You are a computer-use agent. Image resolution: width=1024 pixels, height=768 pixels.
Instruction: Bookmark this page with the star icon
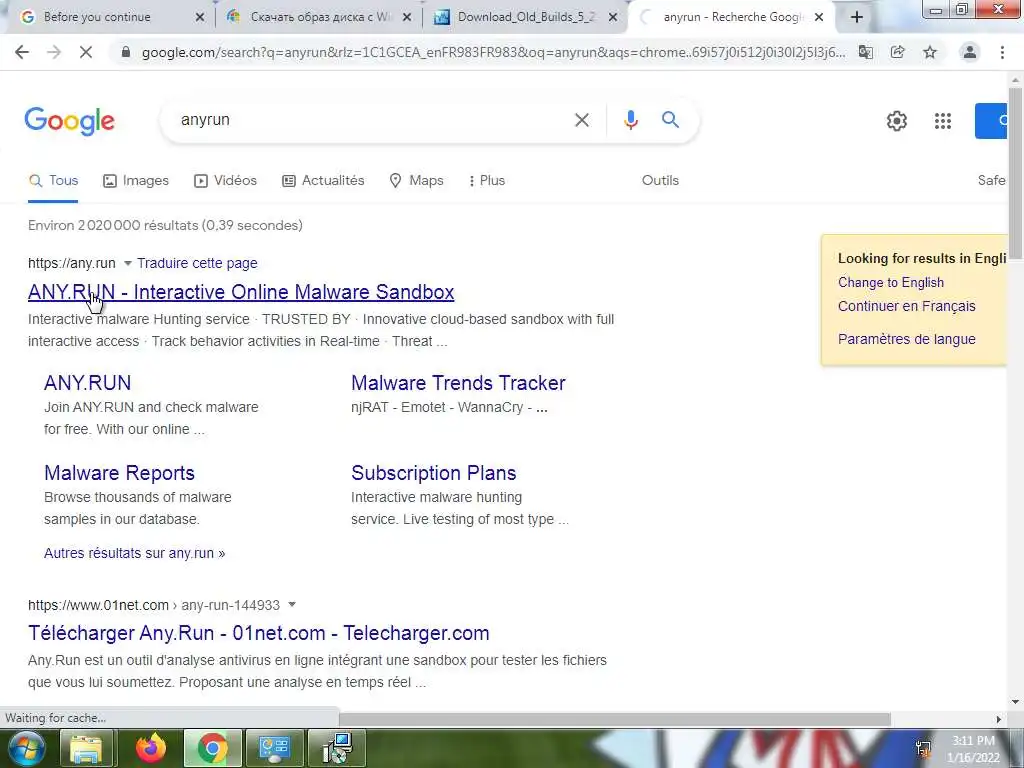pos(930,52)
